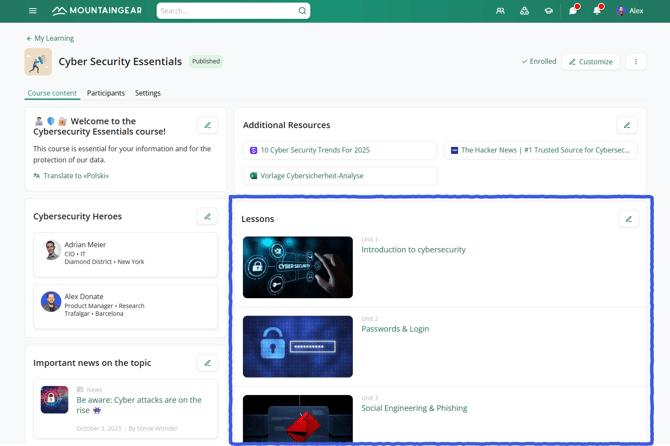Switch to the Participants tab

(106, 93)
